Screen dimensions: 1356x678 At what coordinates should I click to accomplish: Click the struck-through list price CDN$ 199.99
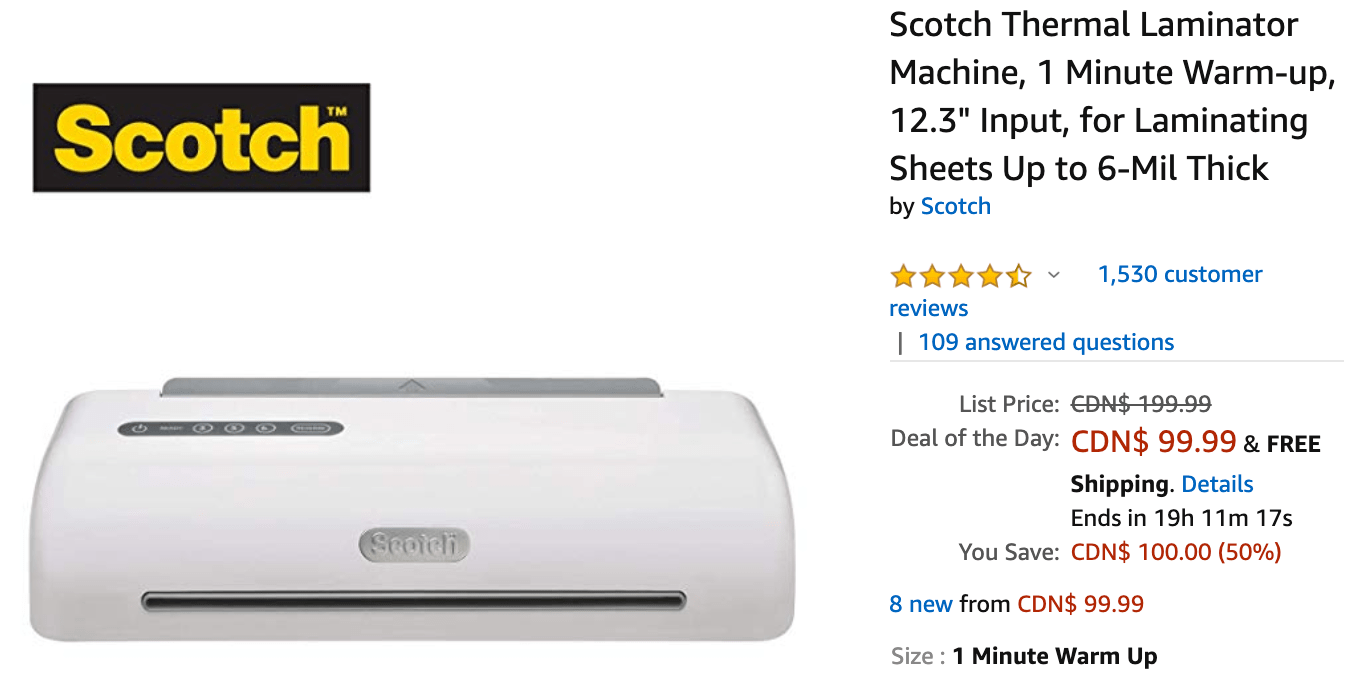pyautogui.click(x=1141, y=404)
